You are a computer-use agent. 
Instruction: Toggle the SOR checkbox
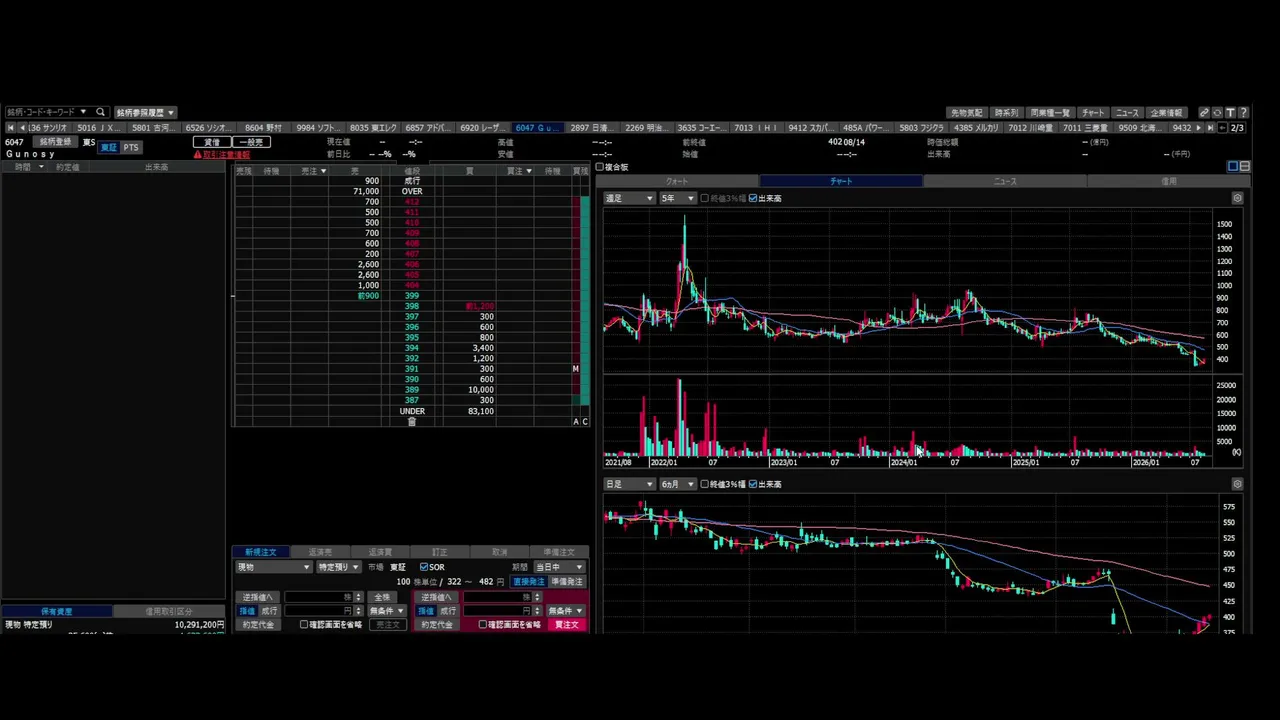424,567
